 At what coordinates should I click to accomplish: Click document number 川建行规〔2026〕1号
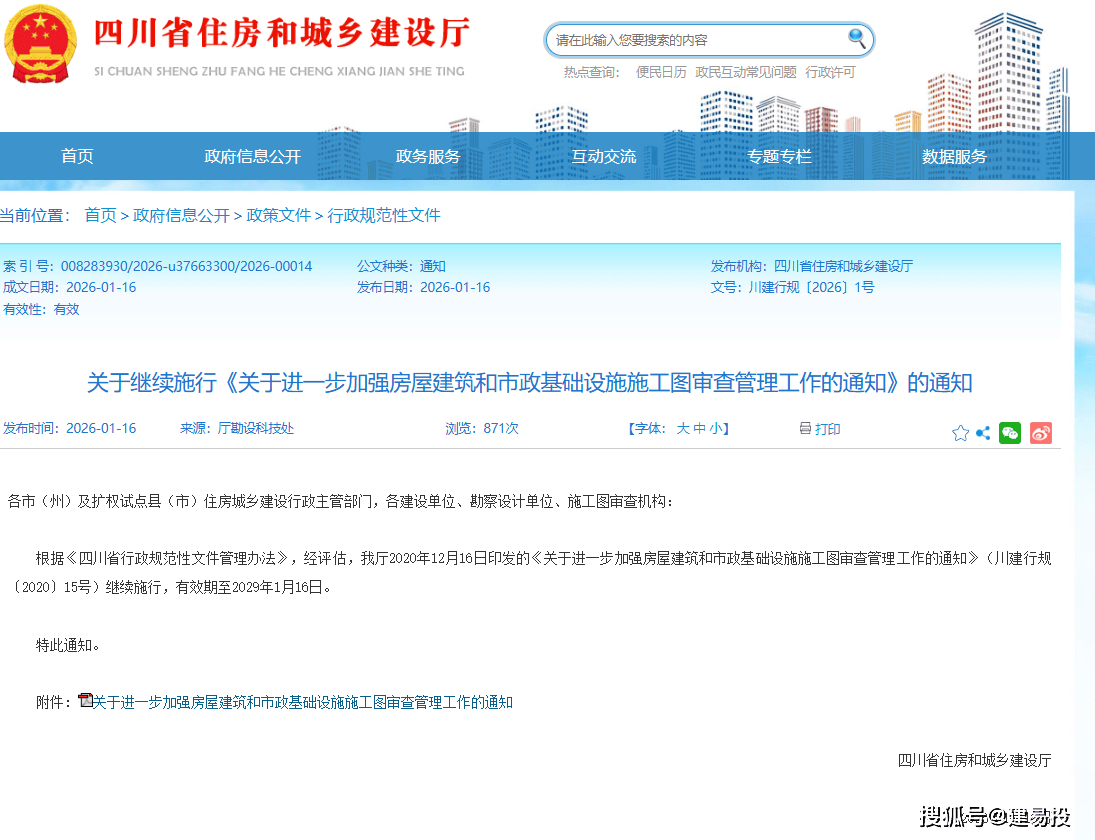(x=811, y=287)
